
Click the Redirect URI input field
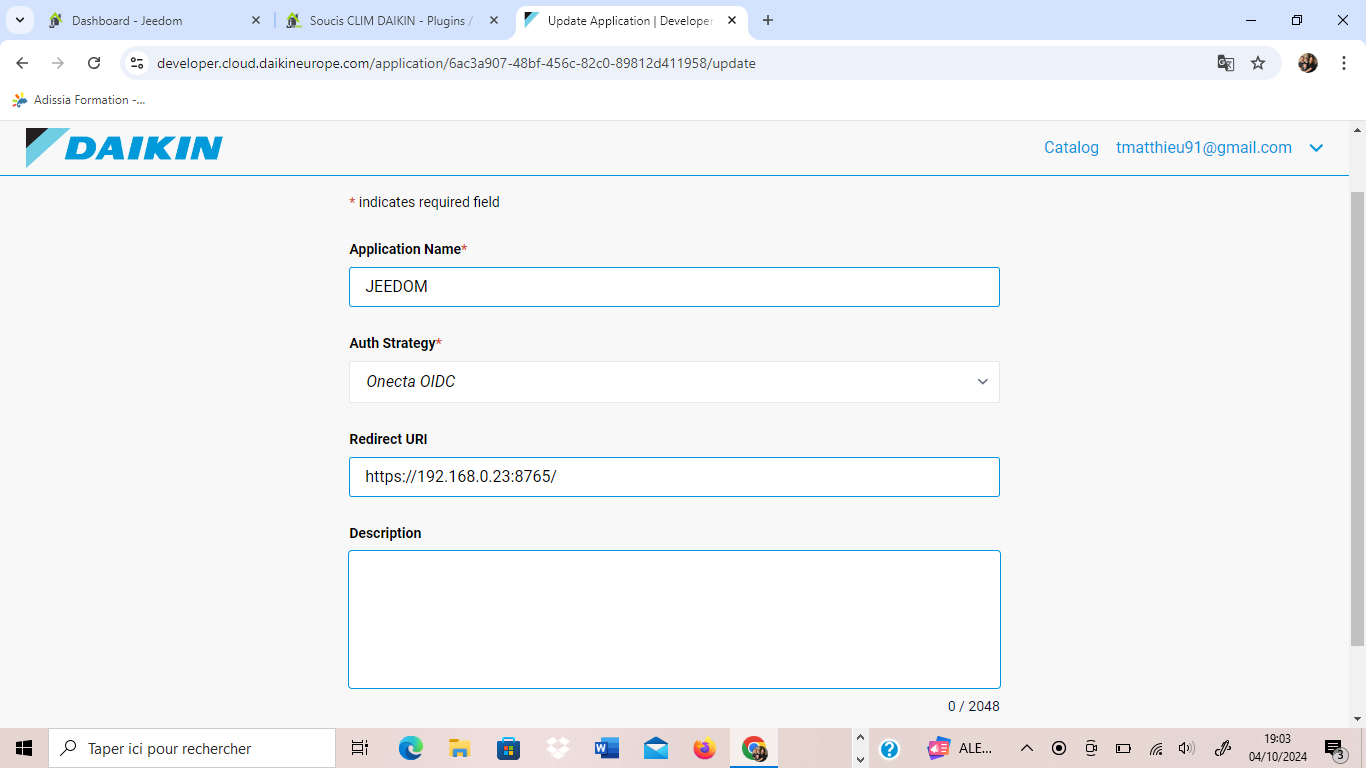pyautogui.click(x=674, y=477)
